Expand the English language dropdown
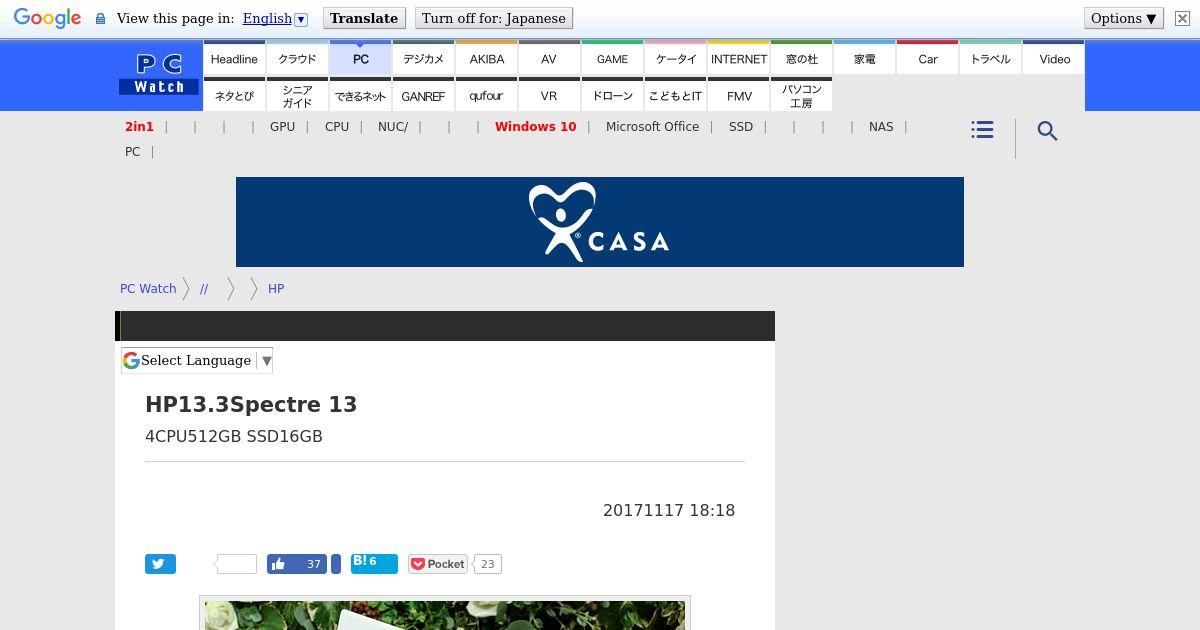Viewport: 1200px width, 630px height. tap(275, 18)
